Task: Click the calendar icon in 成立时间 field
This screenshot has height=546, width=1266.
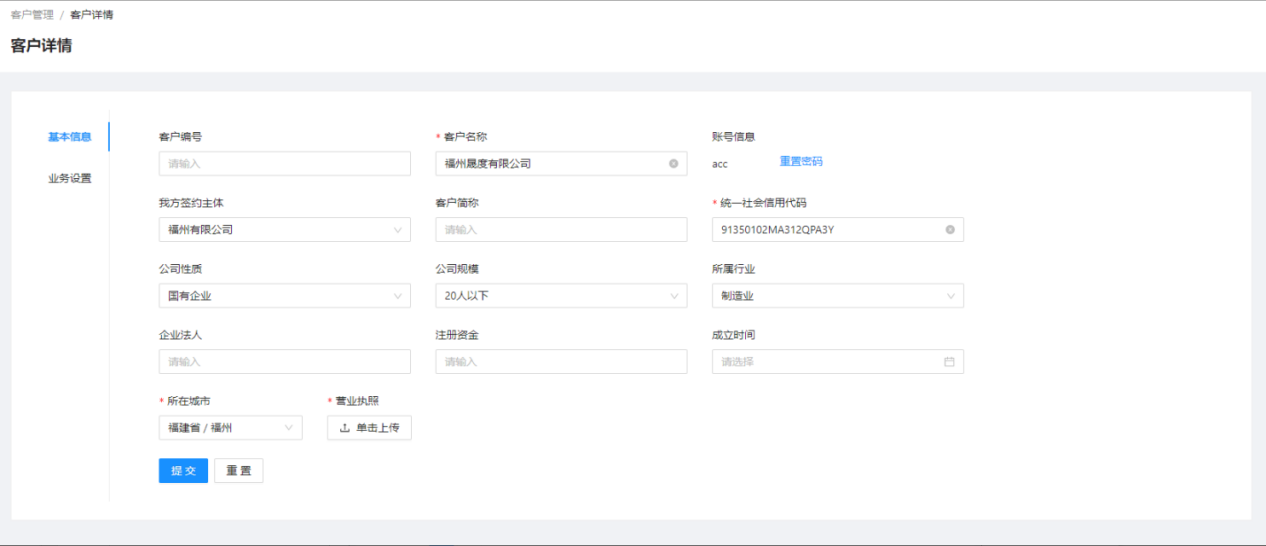Action: 949,362
